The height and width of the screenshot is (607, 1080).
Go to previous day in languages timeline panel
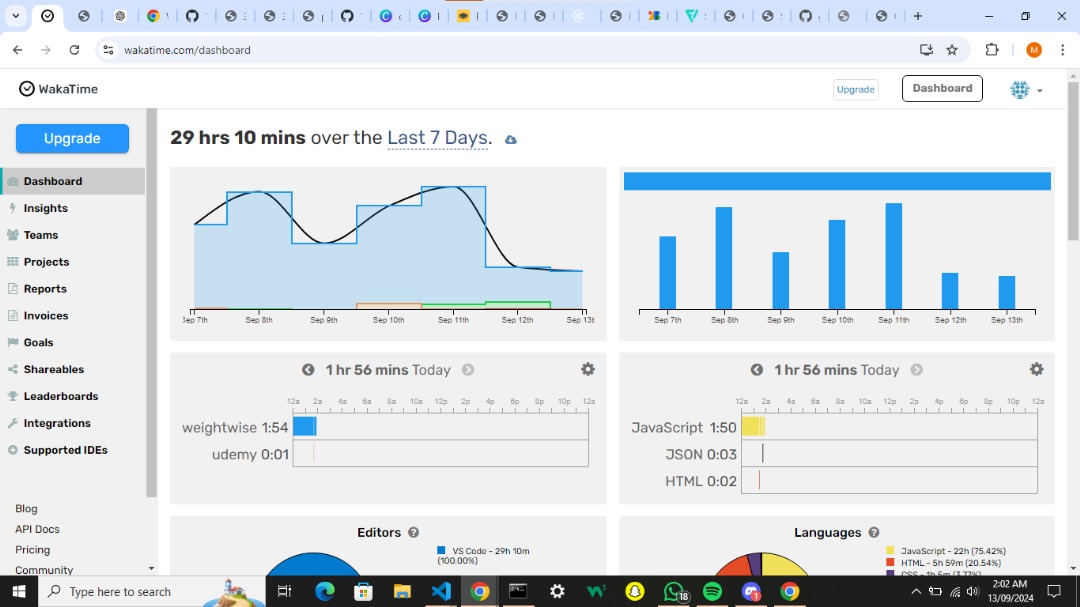(756, 370)
